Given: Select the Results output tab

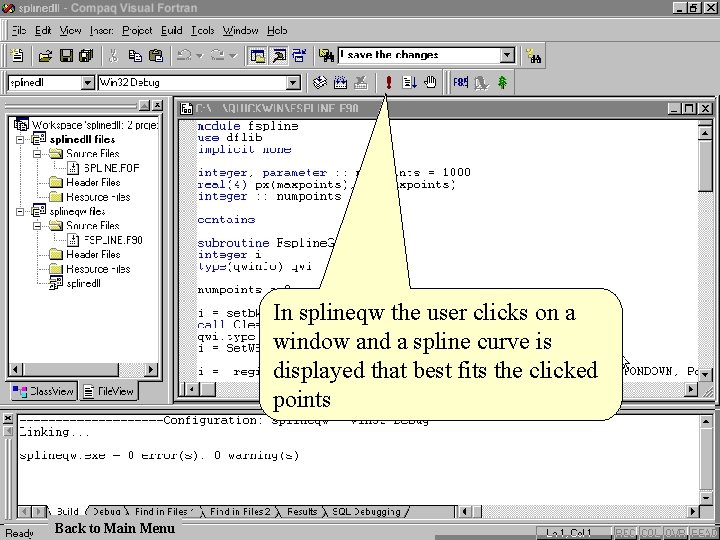Looking at the screenshot, I should [x=302, y=512].
